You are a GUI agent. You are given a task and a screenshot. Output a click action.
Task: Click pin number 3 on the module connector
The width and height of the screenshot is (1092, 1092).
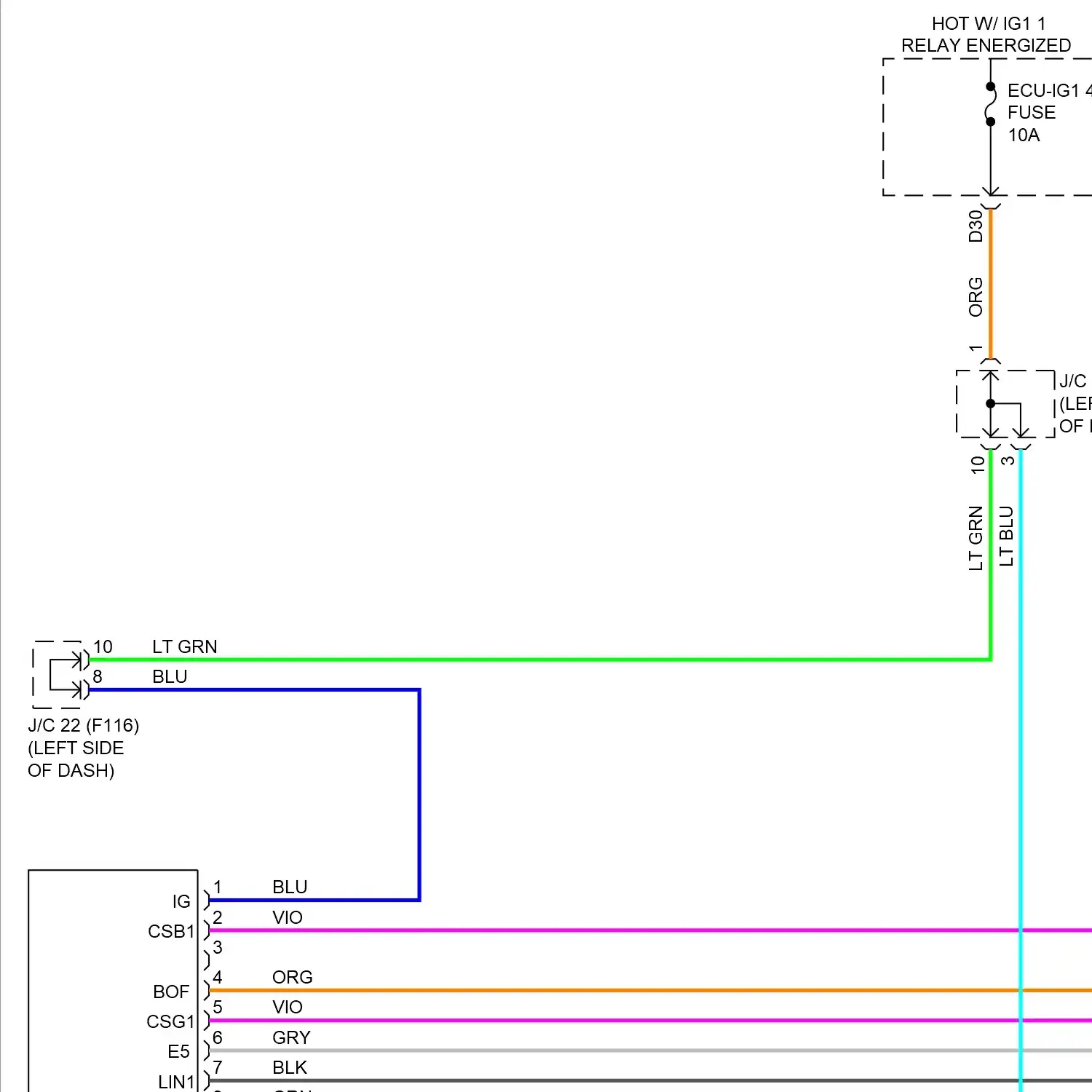point(218,947)
